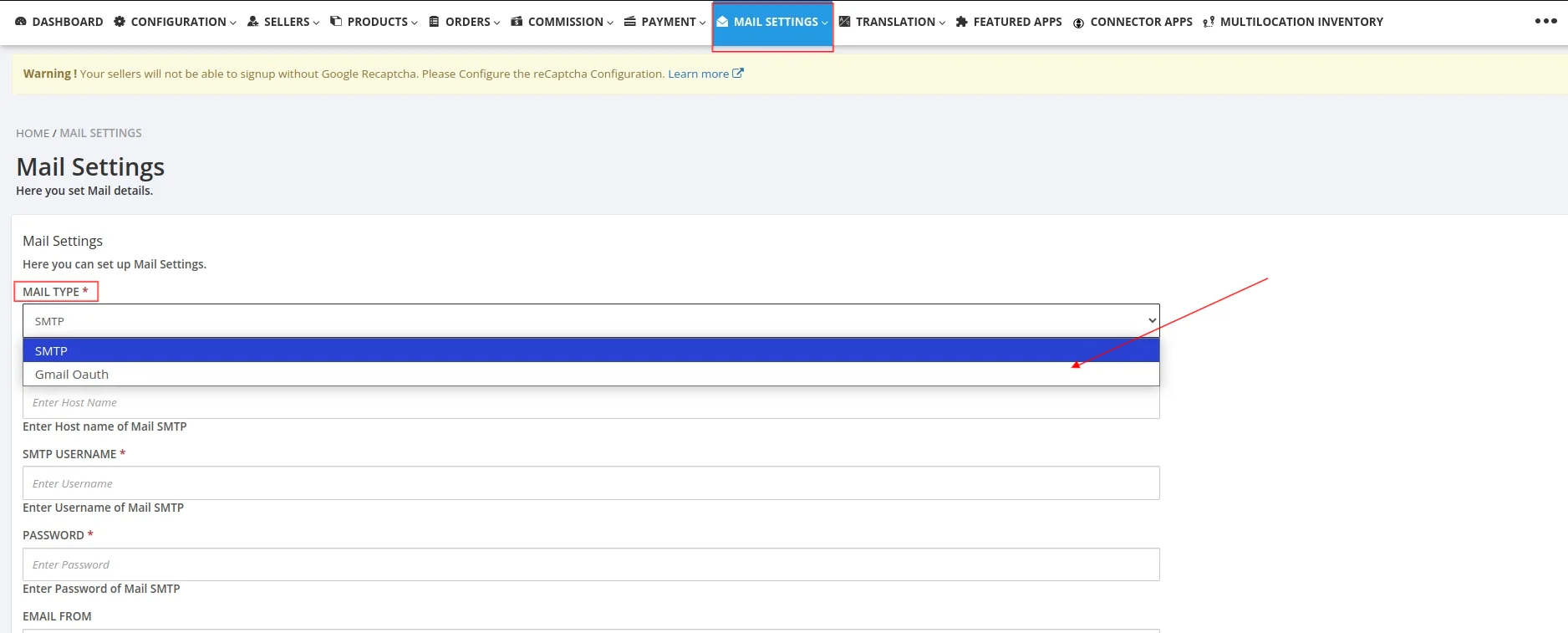Open Multilocation Inventory menu item
This screenshot has height=633, width=1568.
(1293, 22)
